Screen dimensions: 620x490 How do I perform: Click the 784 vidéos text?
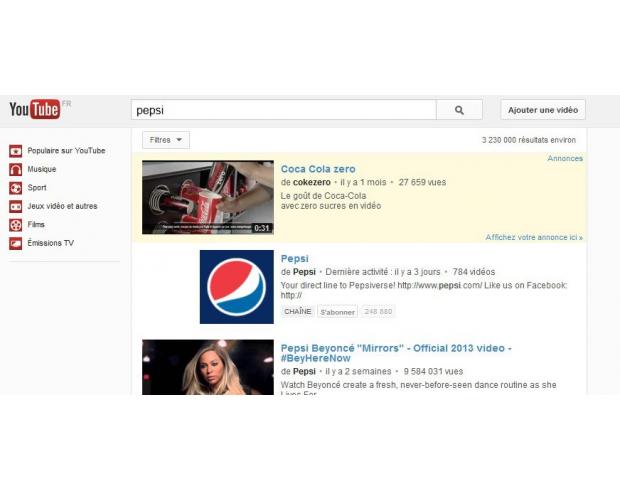pos(474,272)
